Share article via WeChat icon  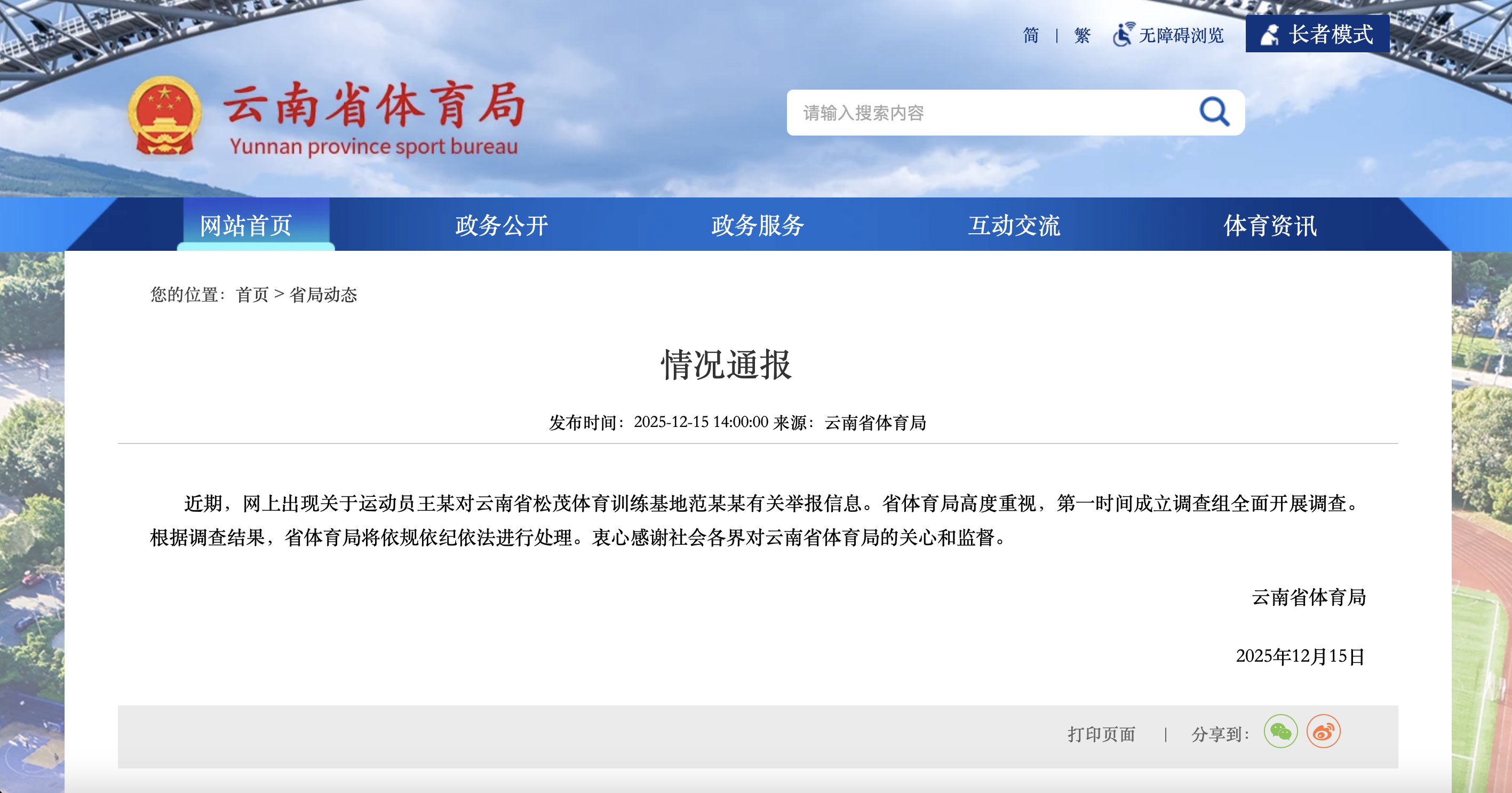[1280, 732]
